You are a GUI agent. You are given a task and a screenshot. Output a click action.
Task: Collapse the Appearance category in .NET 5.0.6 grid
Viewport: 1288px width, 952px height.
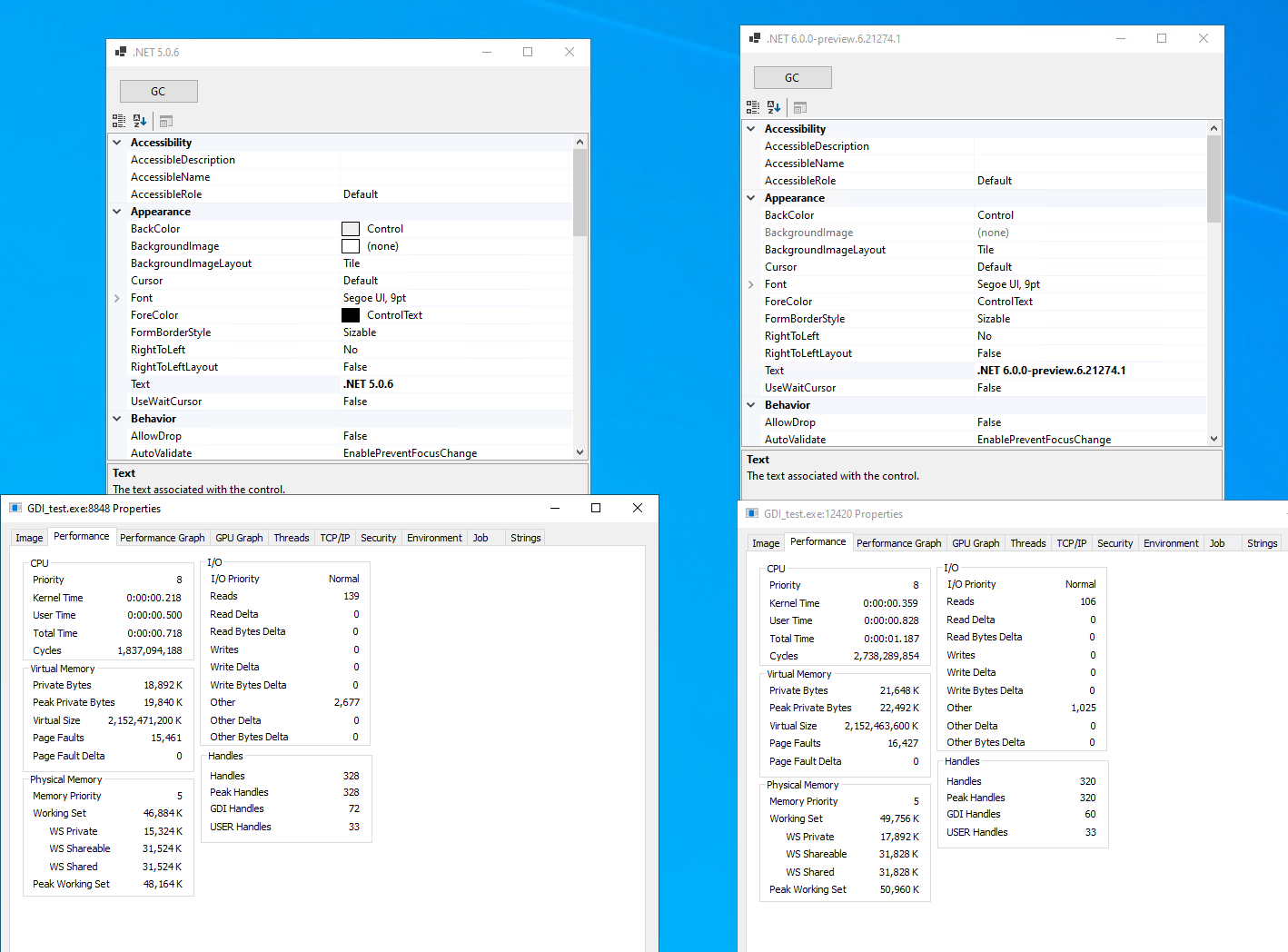pos(116,211)
